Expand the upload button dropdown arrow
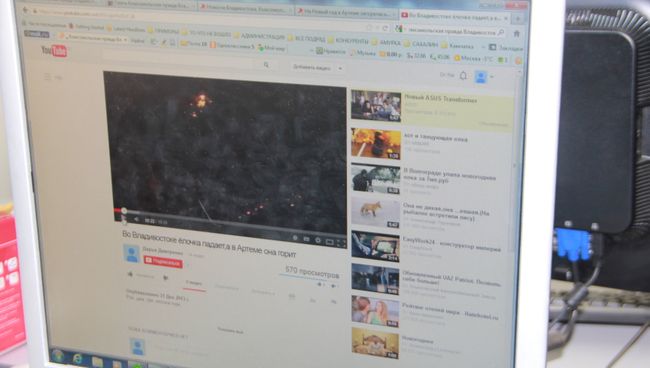Screen dimensions: 650x368 coord(340,68)
